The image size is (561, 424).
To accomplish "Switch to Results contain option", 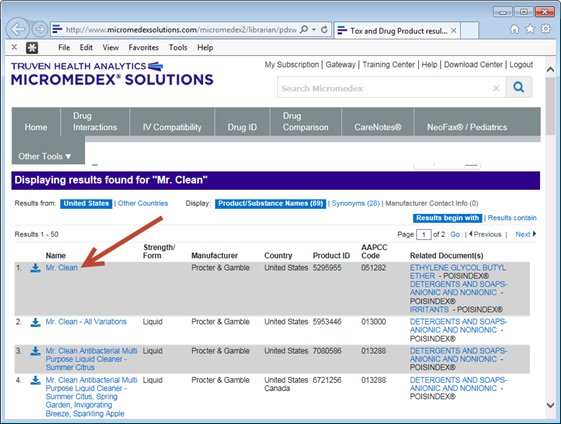I will 512,218.
